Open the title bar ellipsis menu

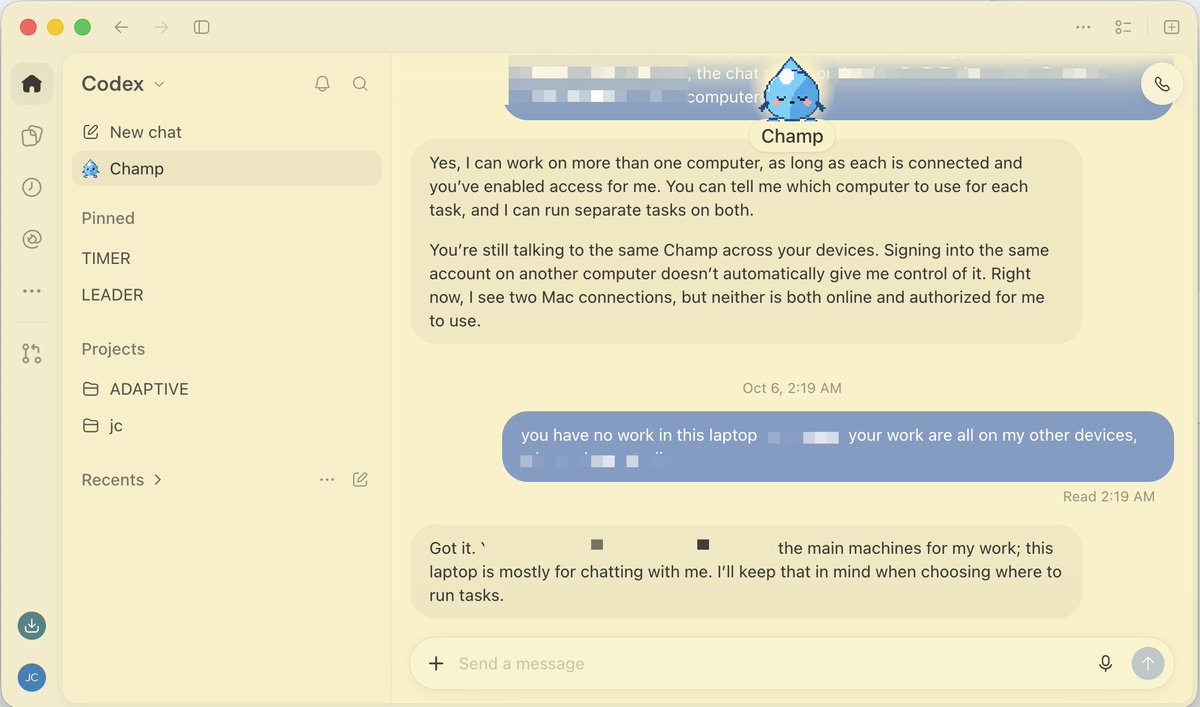coord(1083,27)
